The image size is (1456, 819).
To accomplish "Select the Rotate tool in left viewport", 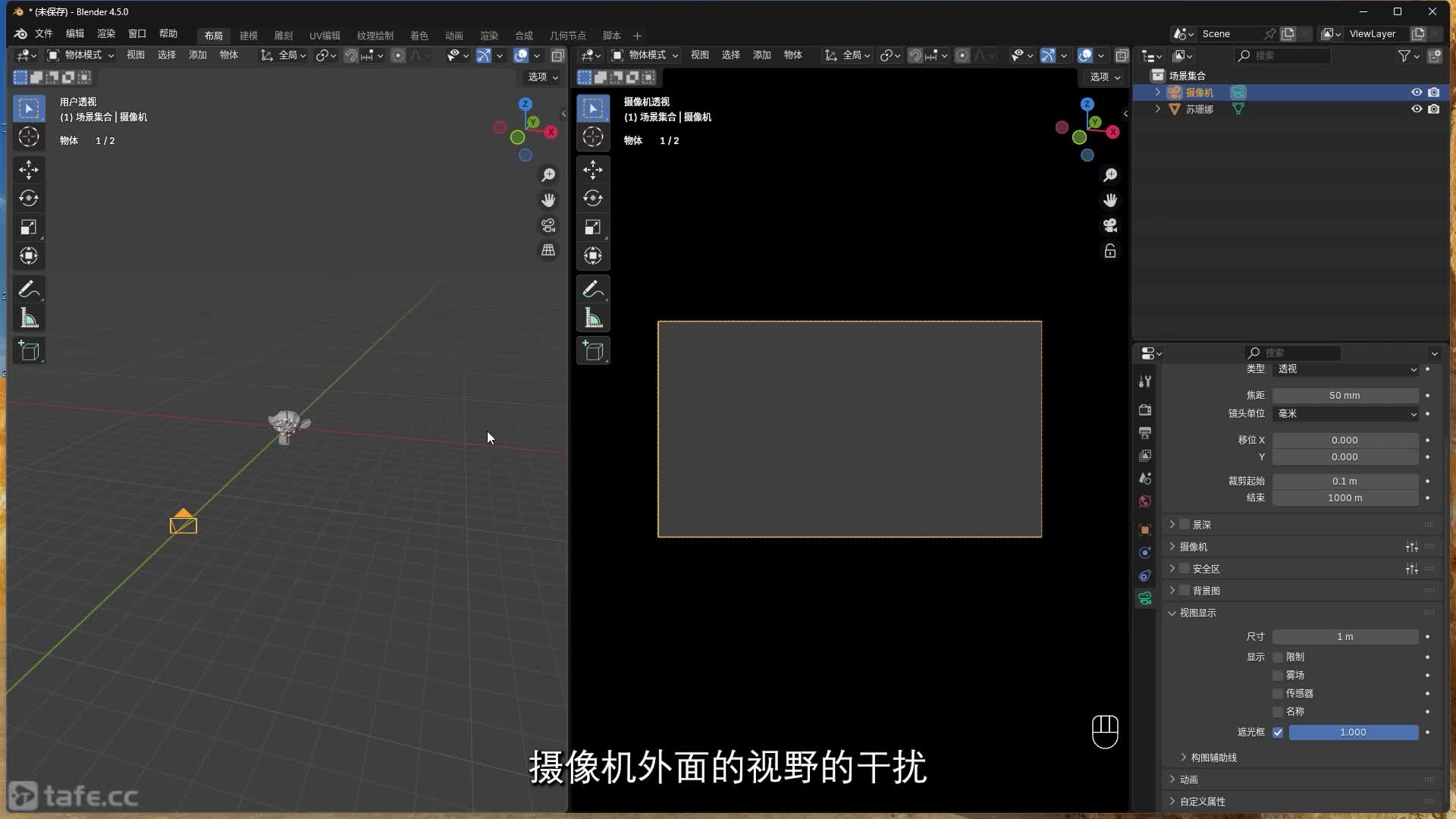I will click(29, 199).
